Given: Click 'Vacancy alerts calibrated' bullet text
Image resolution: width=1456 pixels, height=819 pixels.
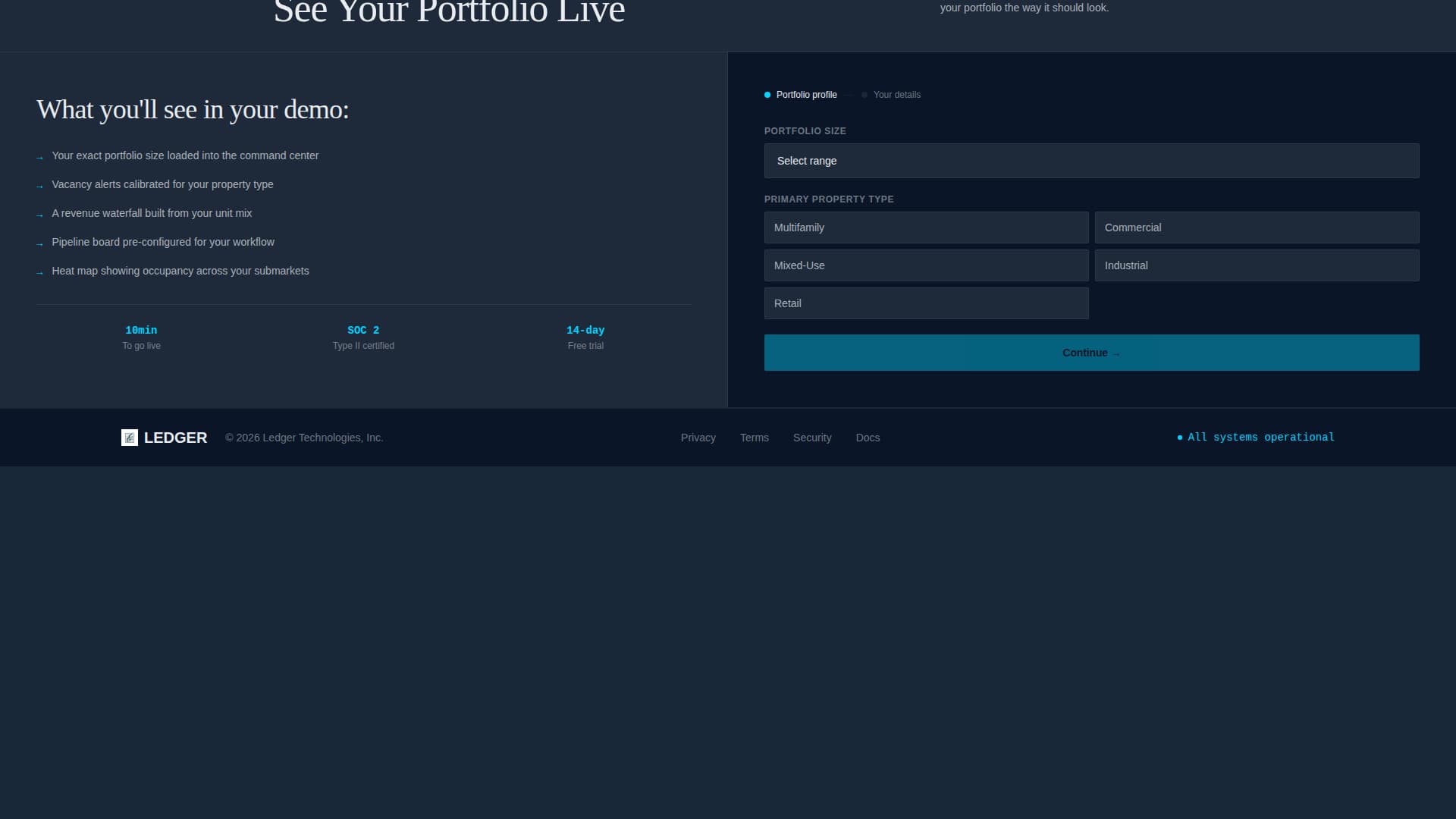Looking at the screenshot, I should (x=162, y=184).
